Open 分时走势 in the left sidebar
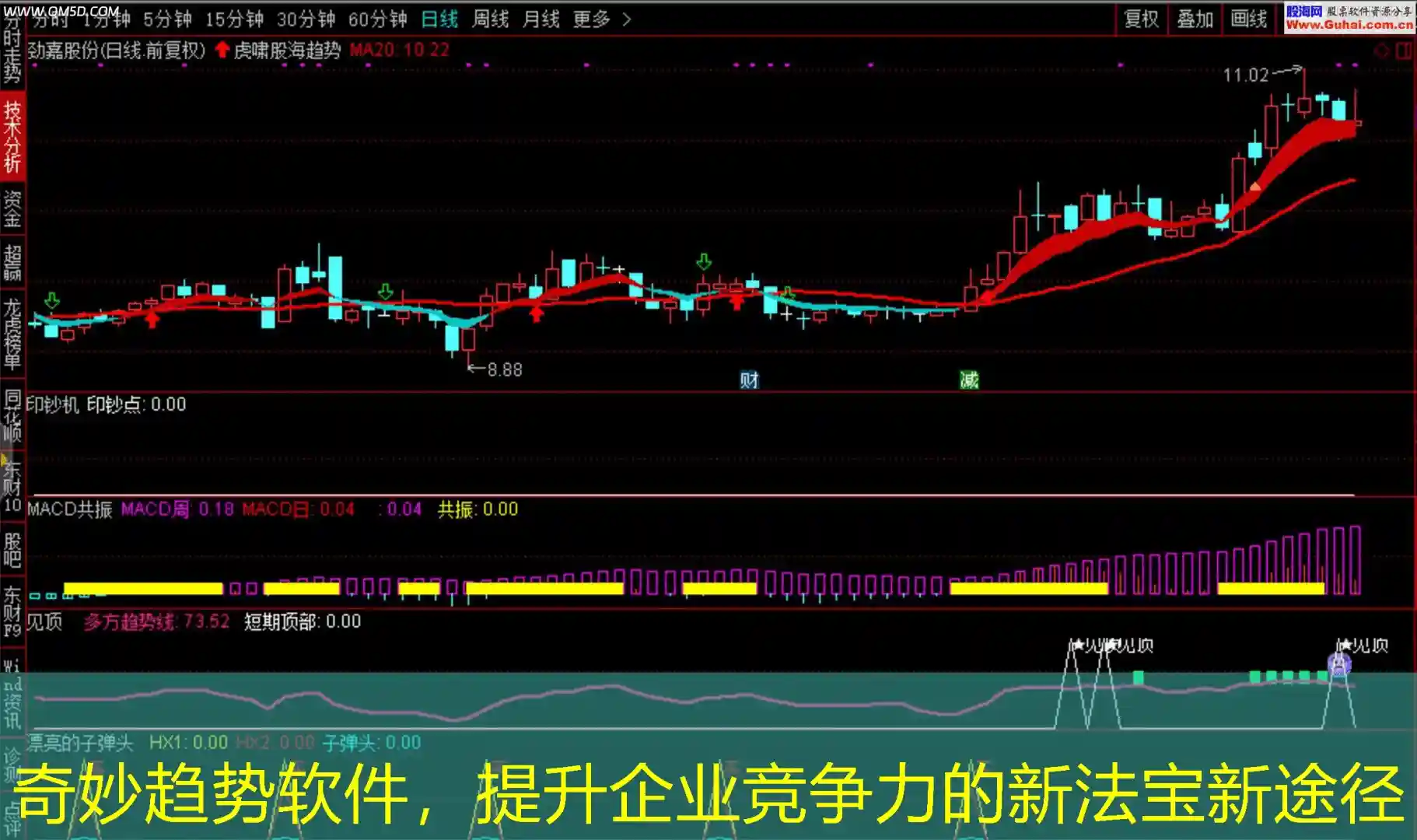The image size is (1417, 840). pos(12,48)
